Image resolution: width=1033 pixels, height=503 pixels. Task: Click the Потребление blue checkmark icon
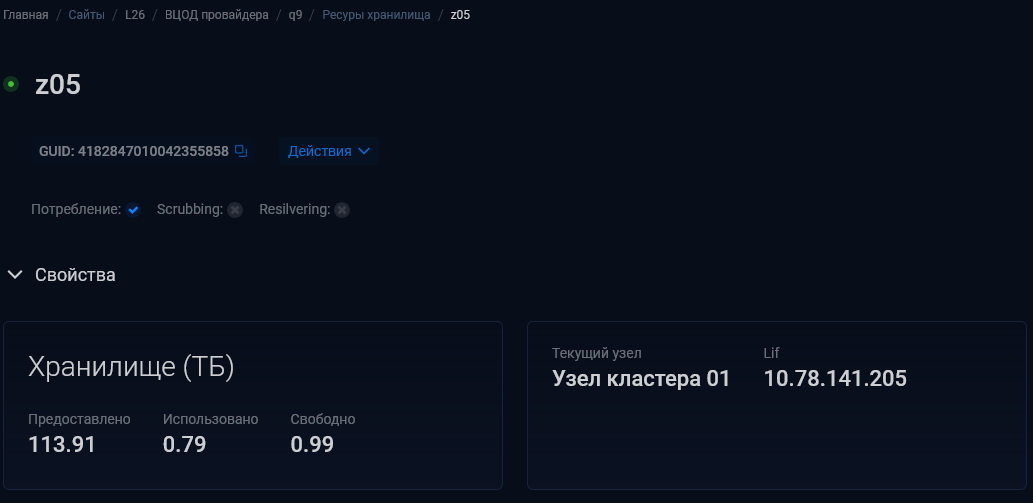click(133, 210)
